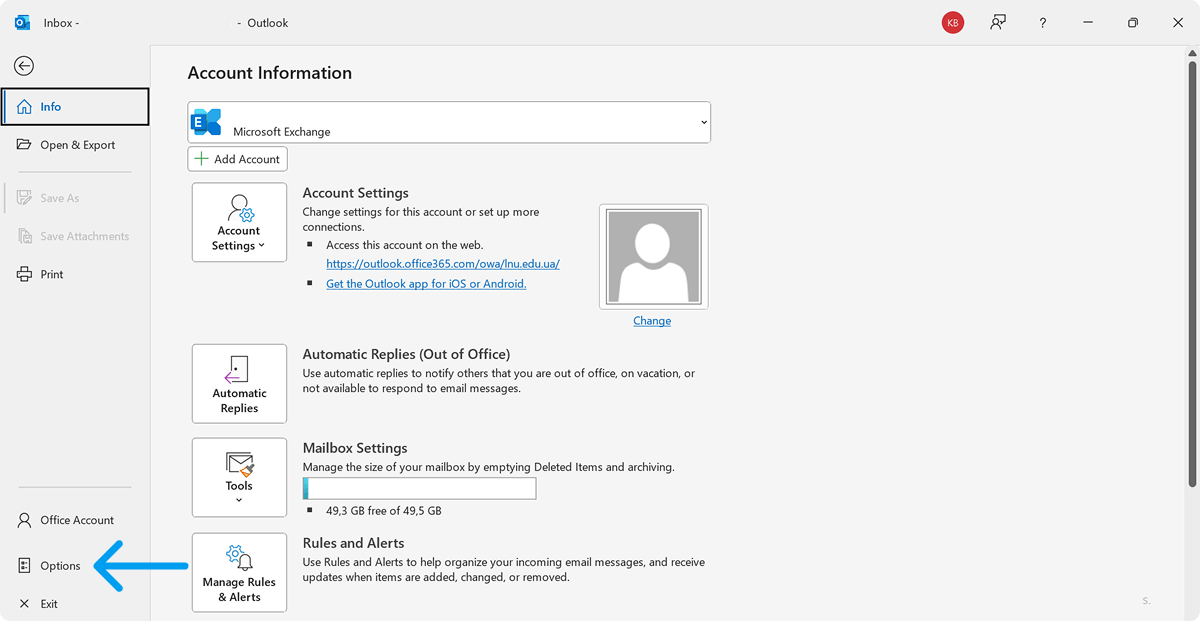The image size is (1200, 621).
Task: Click the back arrow icon
Action: click(x=24, y=66)
